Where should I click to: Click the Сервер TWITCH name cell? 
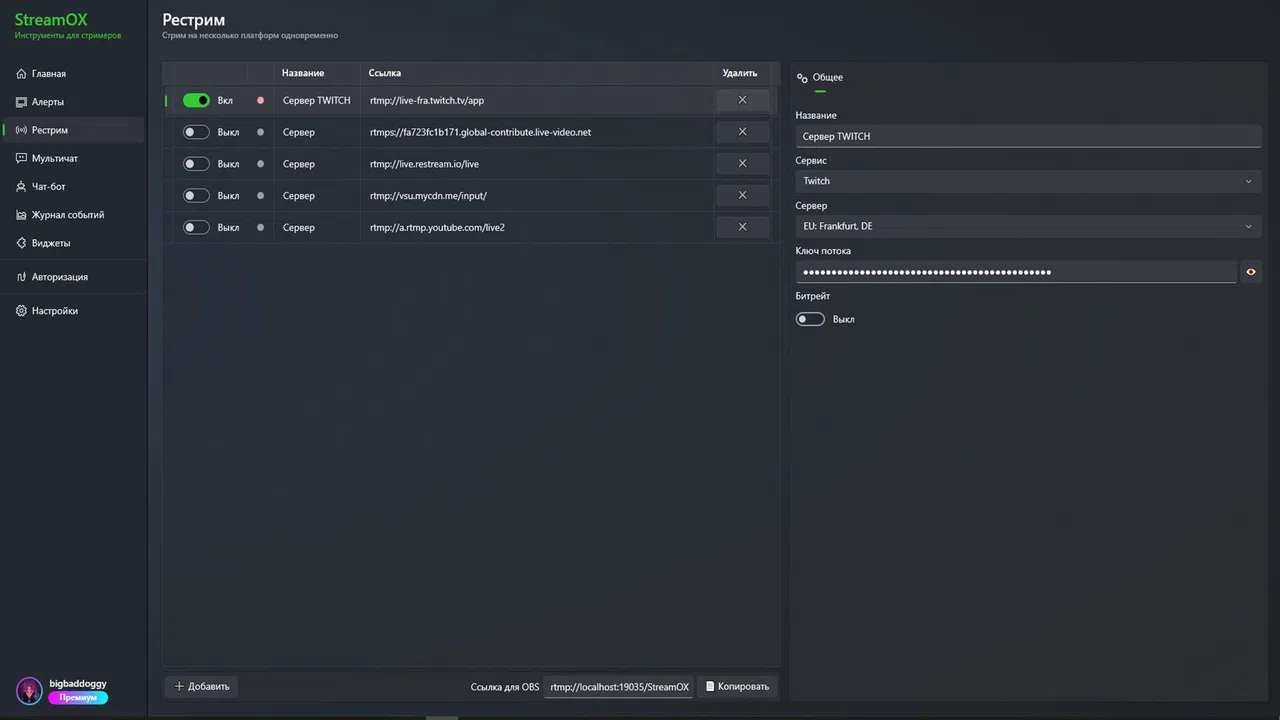(x=317, y=100)
